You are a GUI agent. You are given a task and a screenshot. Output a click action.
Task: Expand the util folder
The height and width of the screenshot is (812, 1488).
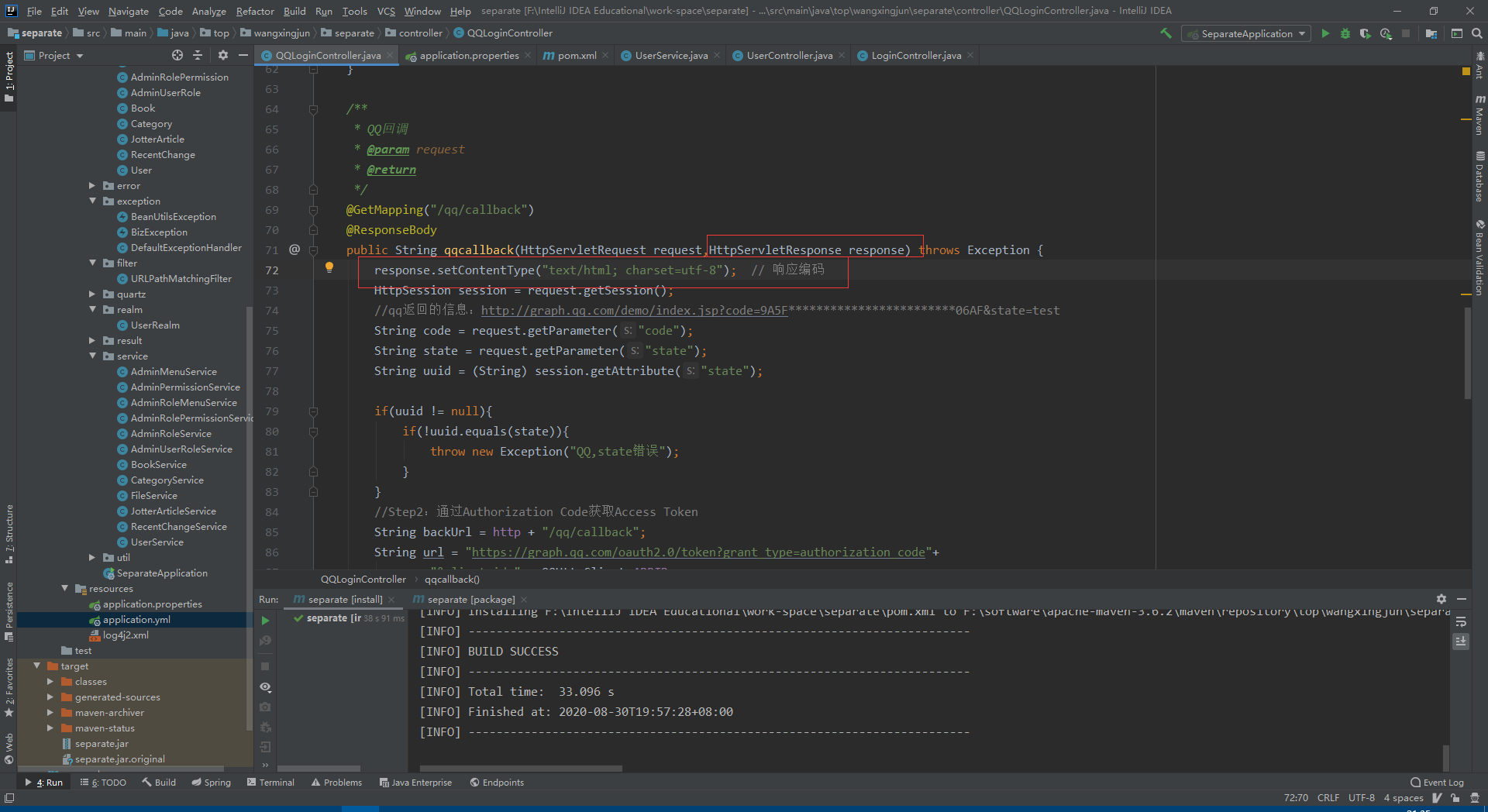click(x=92, y=558)
